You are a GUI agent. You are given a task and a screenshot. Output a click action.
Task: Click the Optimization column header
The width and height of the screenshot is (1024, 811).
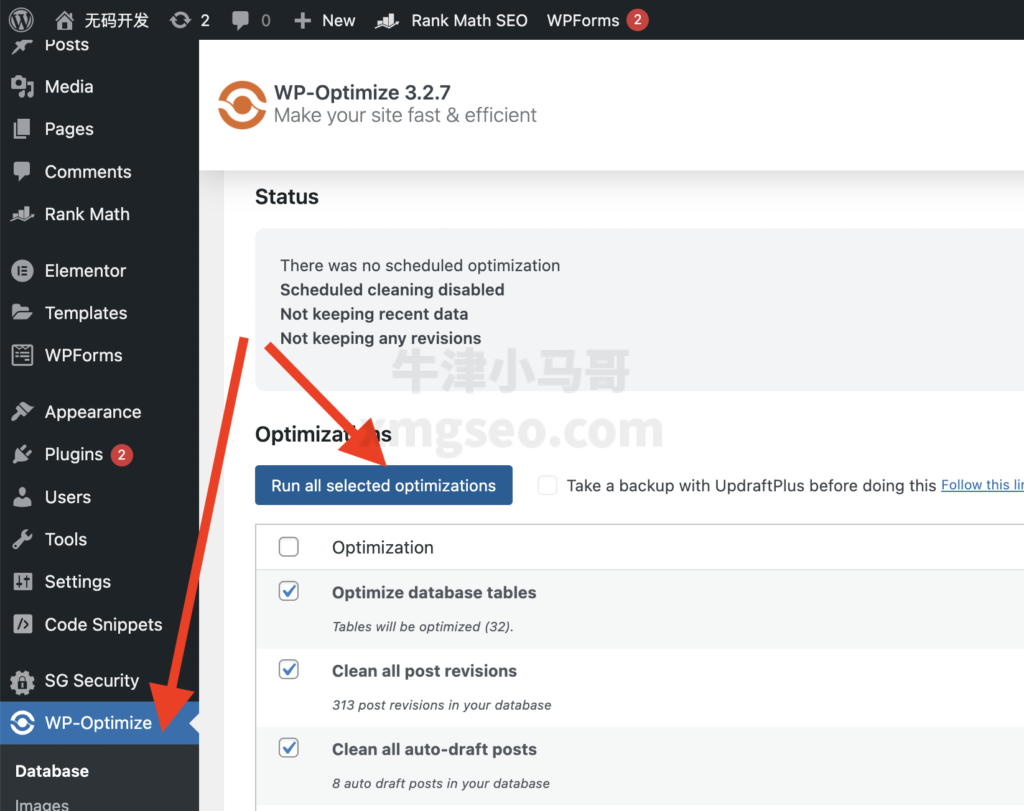tap(383, 547)
